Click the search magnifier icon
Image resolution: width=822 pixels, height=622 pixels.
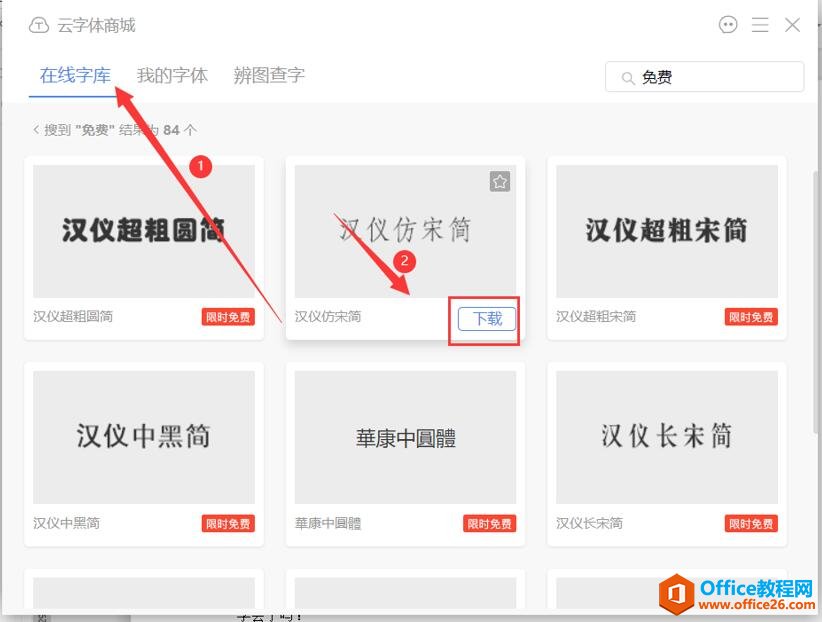coord(628,78)
